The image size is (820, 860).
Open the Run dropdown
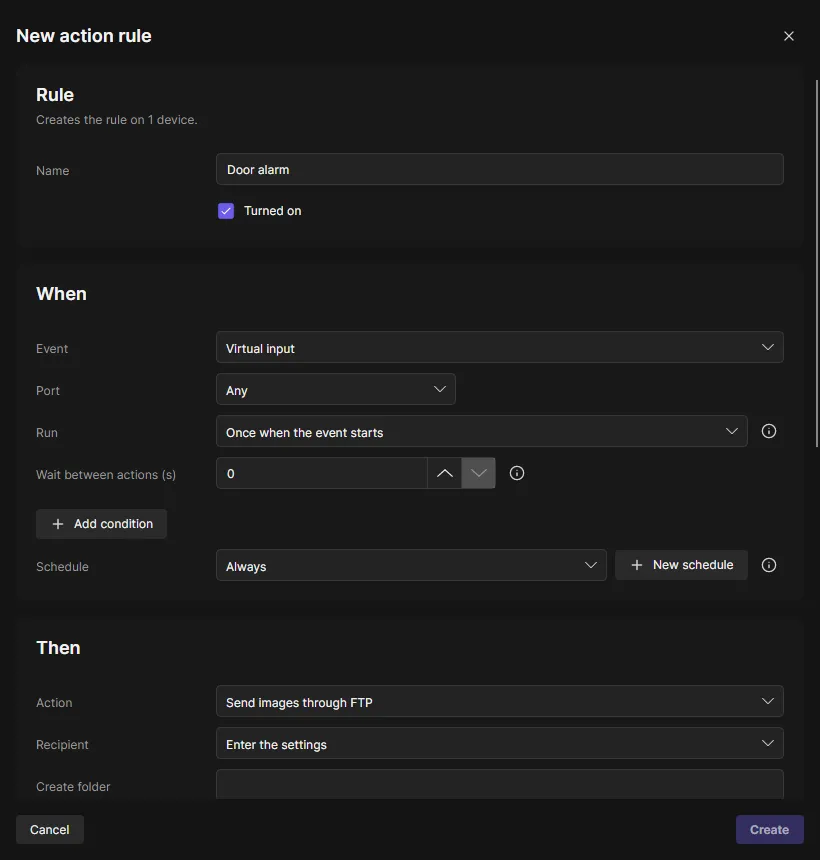(x=482, y=432)
